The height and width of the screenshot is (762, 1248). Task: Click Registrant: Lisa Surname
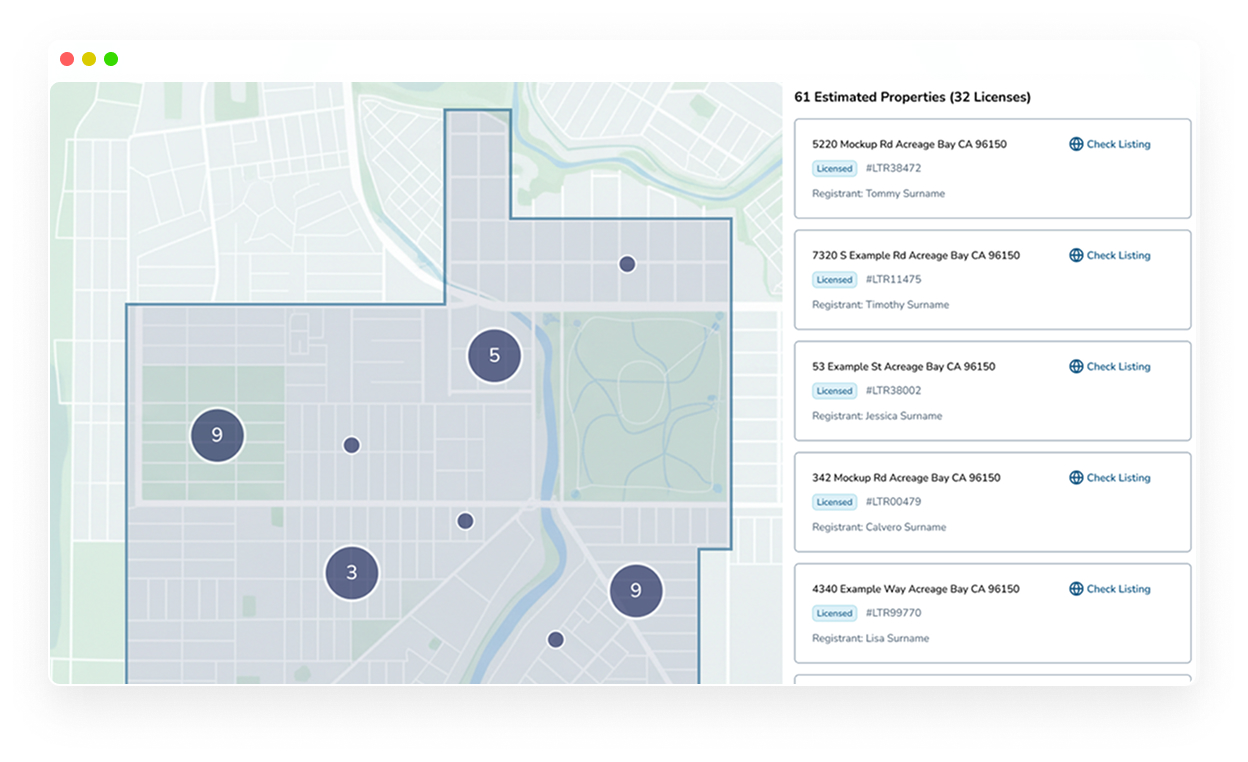pyautogui.click(x=870, y=637)
